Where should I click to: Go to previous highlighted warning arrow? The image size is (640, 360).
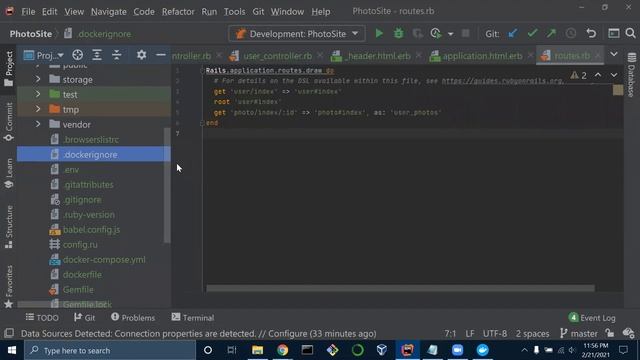598,75
